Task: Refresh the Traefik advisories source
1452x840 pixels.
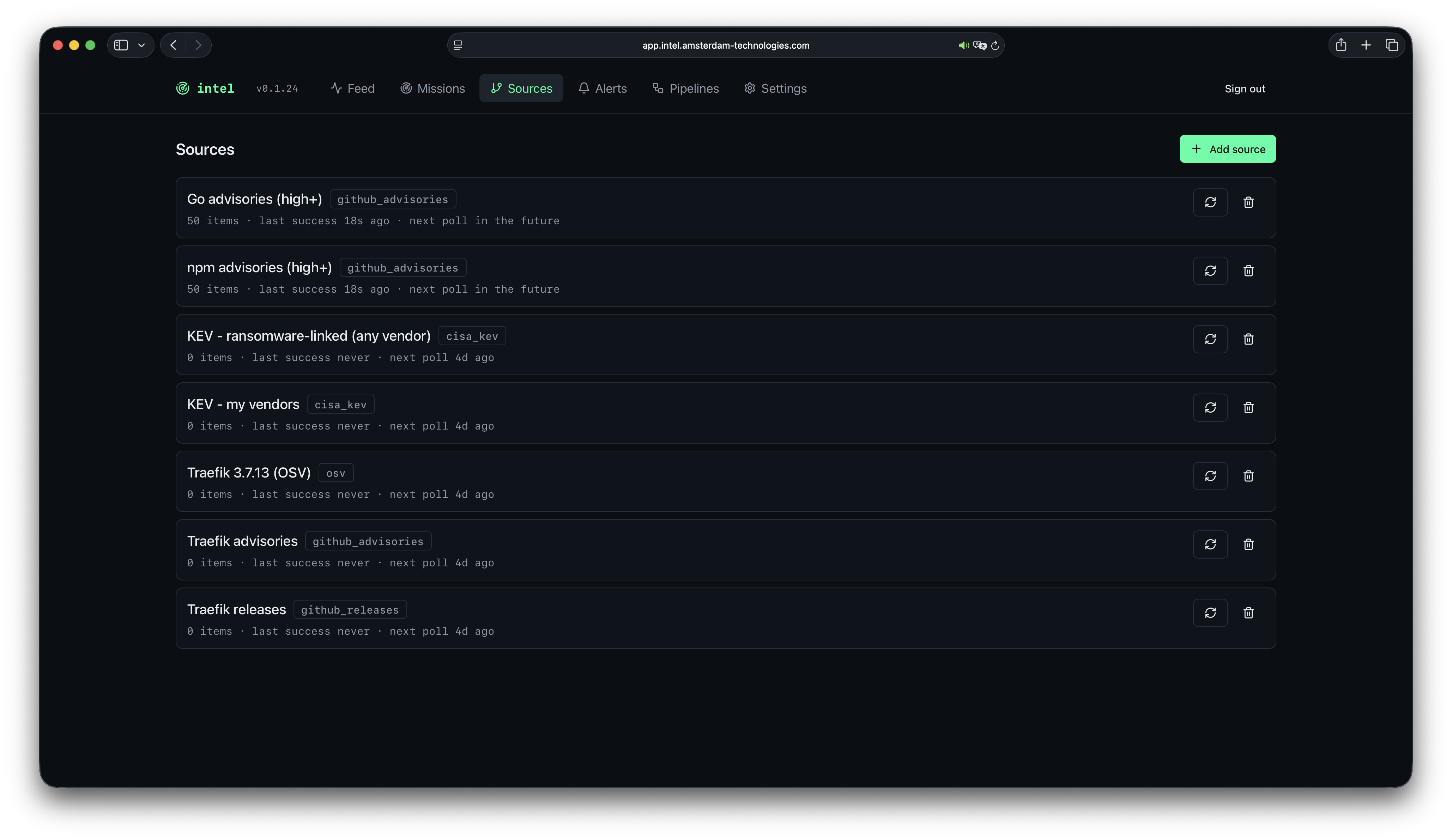Action: tap(1210, 544)
